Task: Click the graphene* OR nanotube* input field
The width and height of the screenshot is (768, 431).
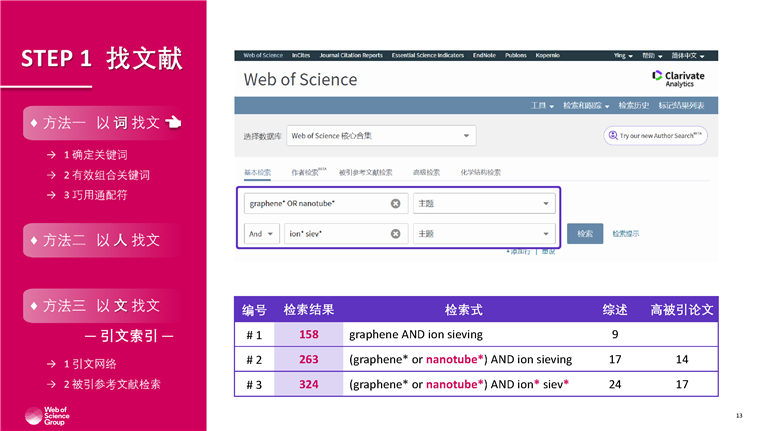Action: coord(326,204)
